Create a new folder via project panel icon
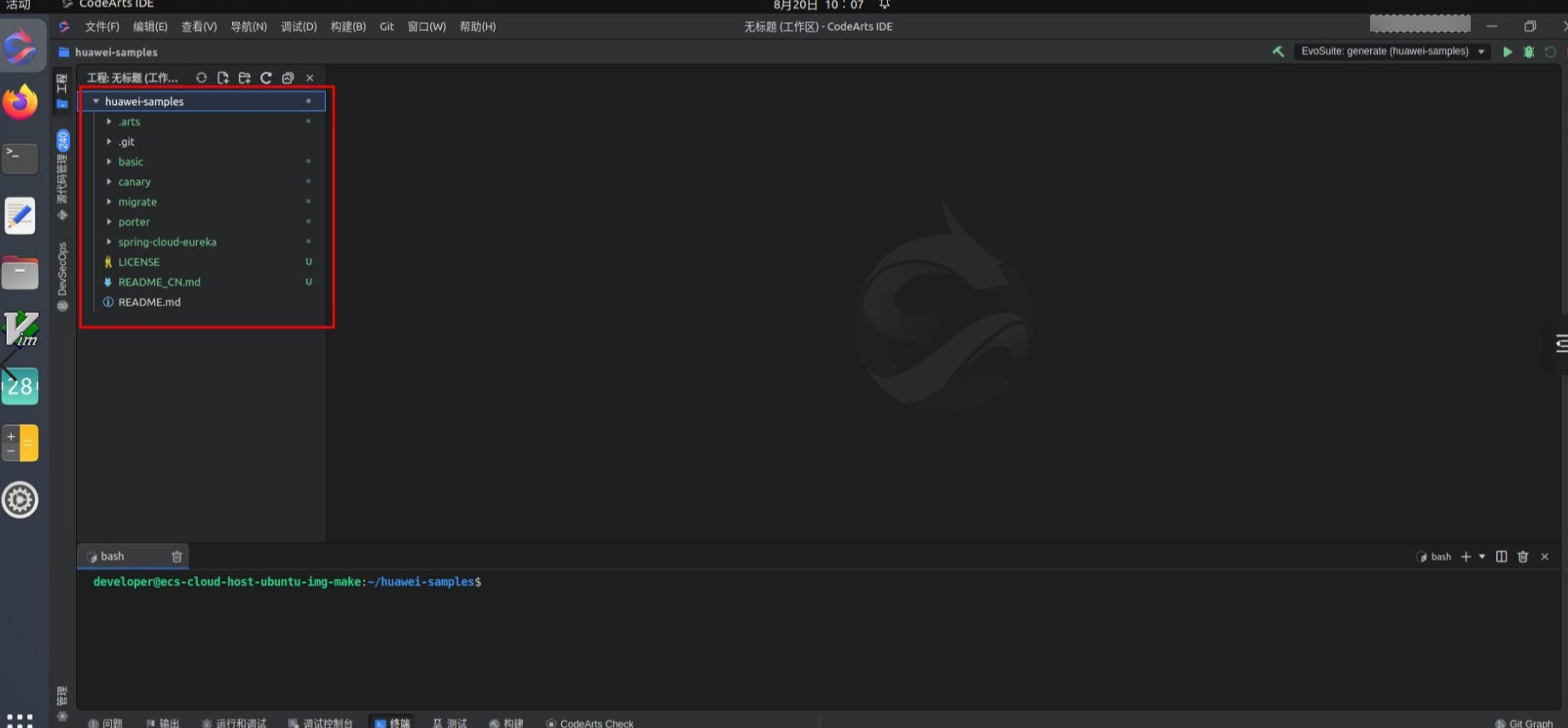The width and height of the screenshot is (1568, 728). [245, 78]
